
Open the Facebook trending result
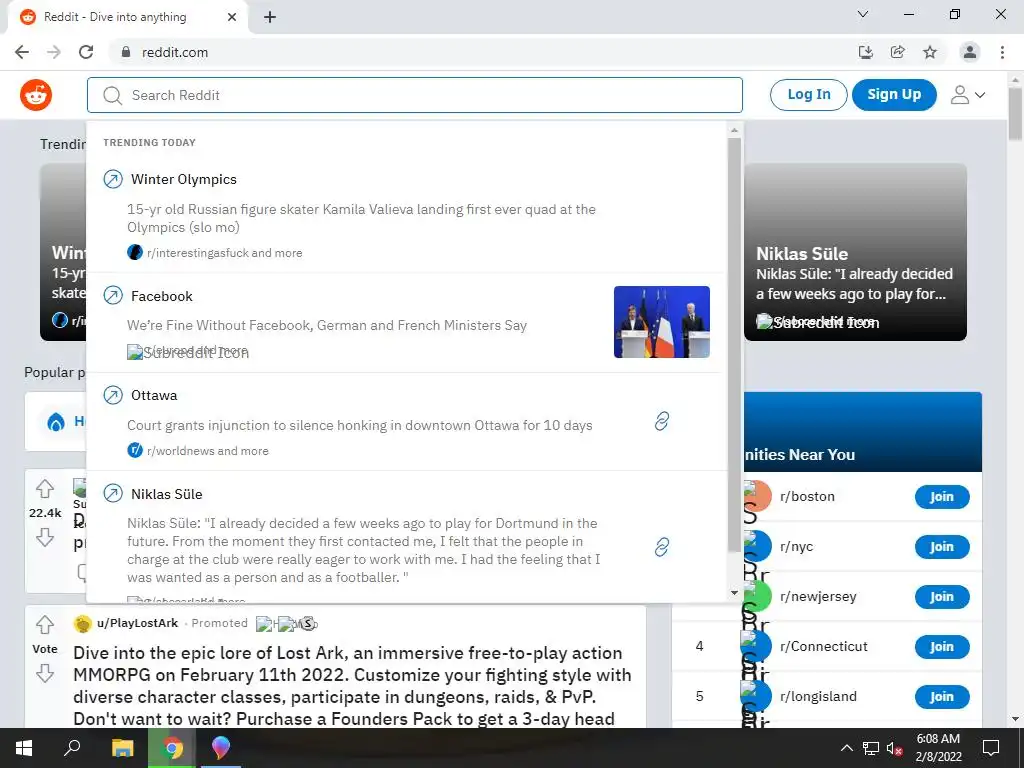pyautogui.click(x=406, y=323)
